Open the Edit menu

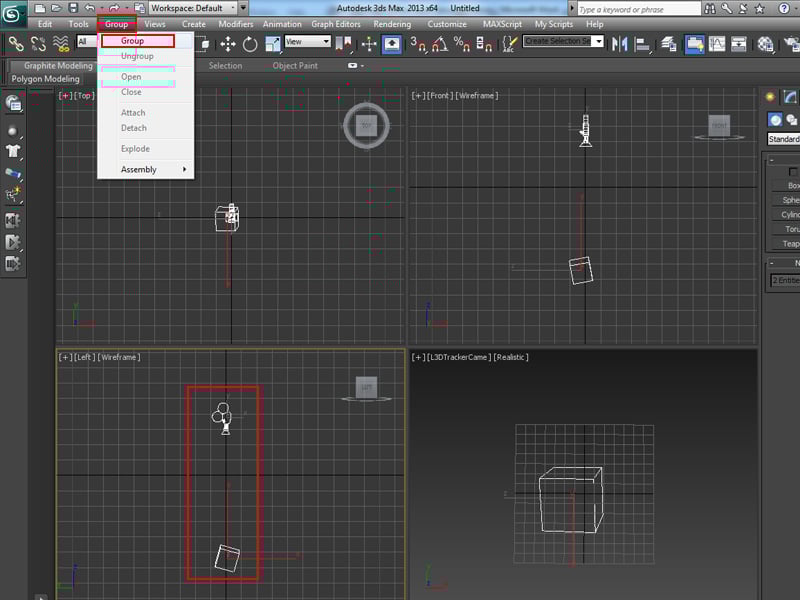[x=45, y=24]
